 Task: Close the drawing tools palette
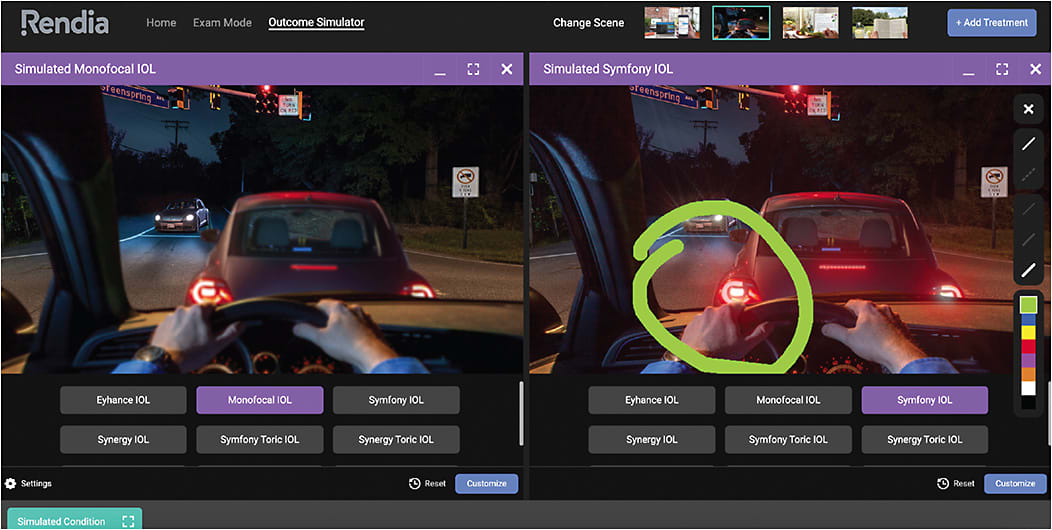point(1029,109)
